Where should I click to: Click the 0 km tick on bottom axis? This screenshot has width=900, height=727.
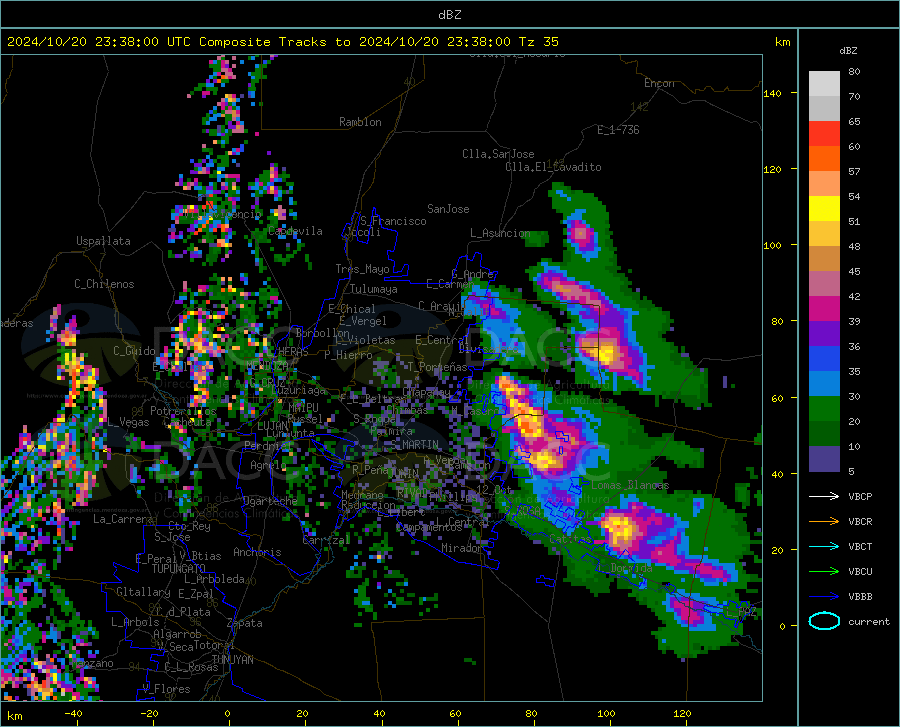pyautogui.click(x=228, y=714)
